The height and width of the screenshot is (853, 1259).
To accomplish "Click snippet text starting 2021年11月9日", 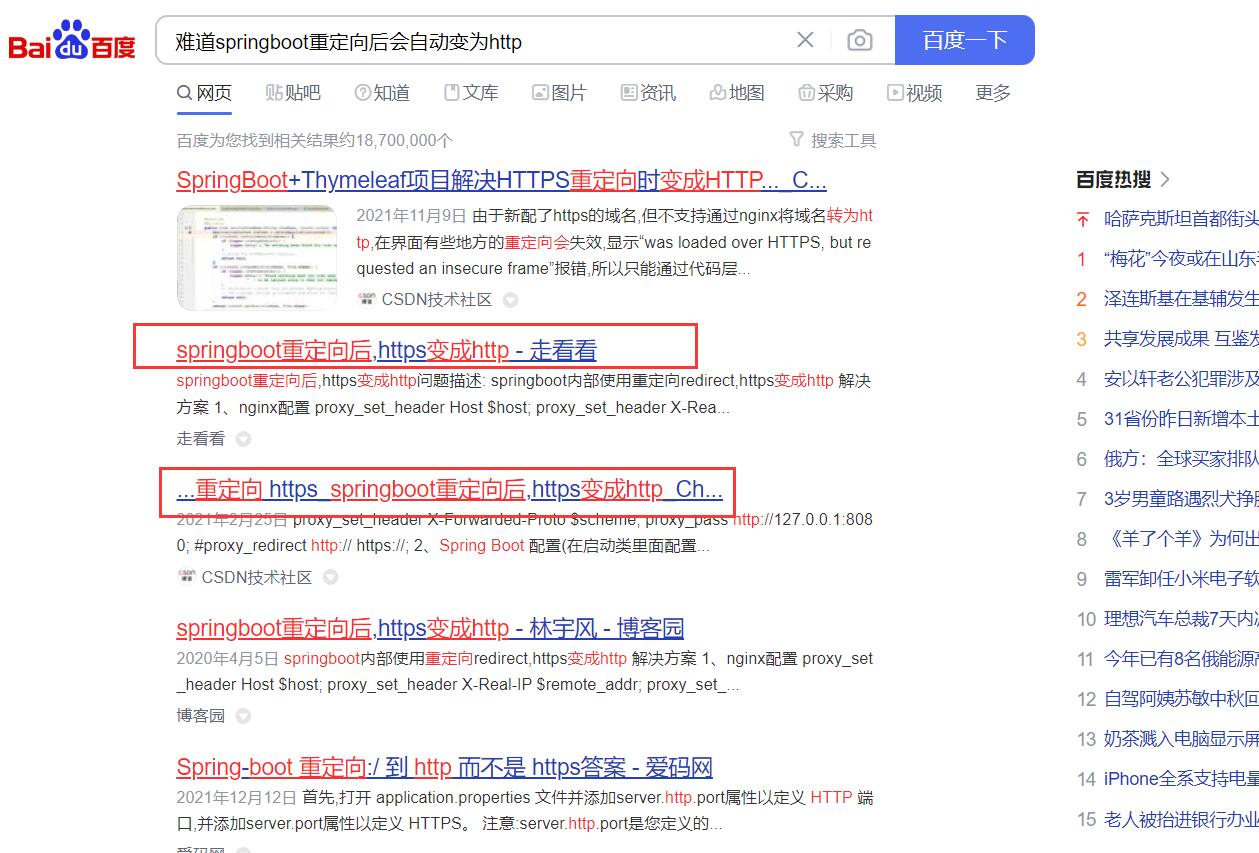I will pos(614,242).
